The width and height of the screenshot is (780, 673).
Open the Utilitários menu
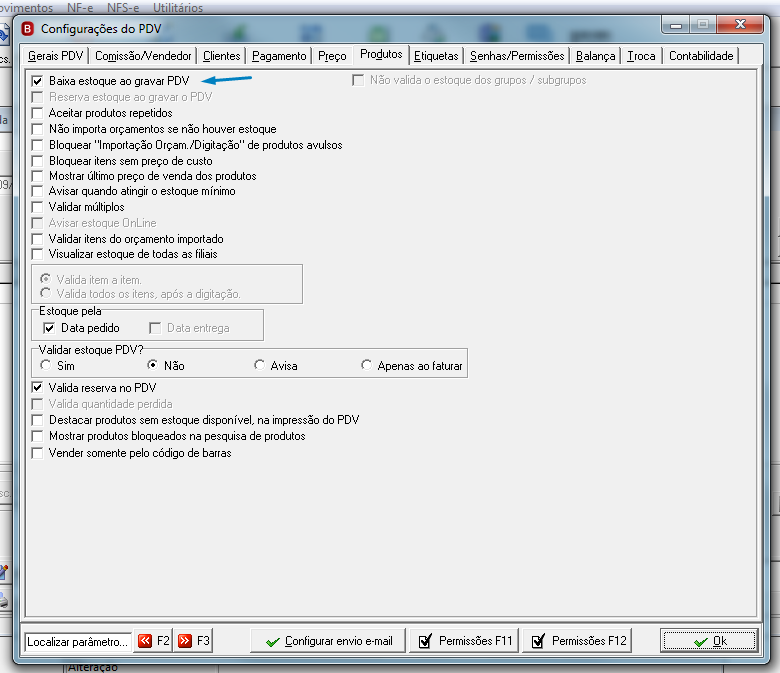178,7
